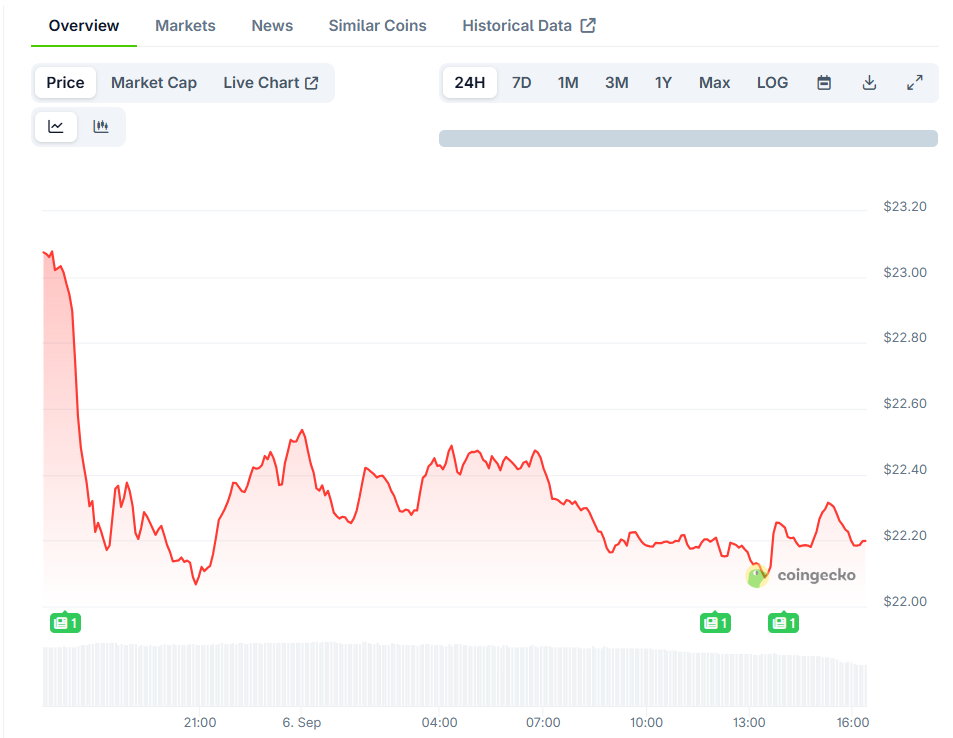This screenshot has height=738, width=953.
Task: Open the Live Chart external link
Action: (270, 83)
